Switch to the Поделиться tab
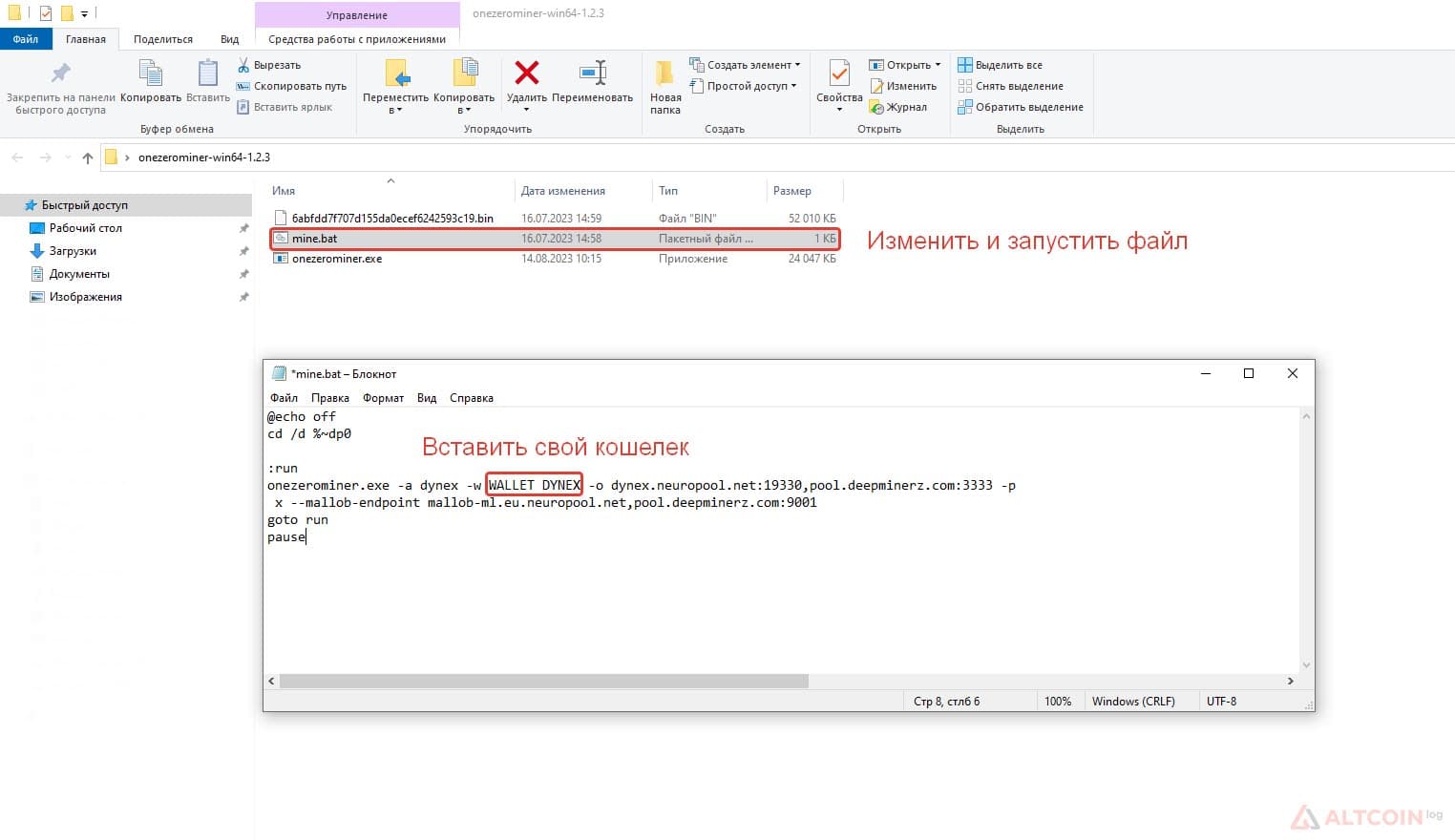 [163, 39]
